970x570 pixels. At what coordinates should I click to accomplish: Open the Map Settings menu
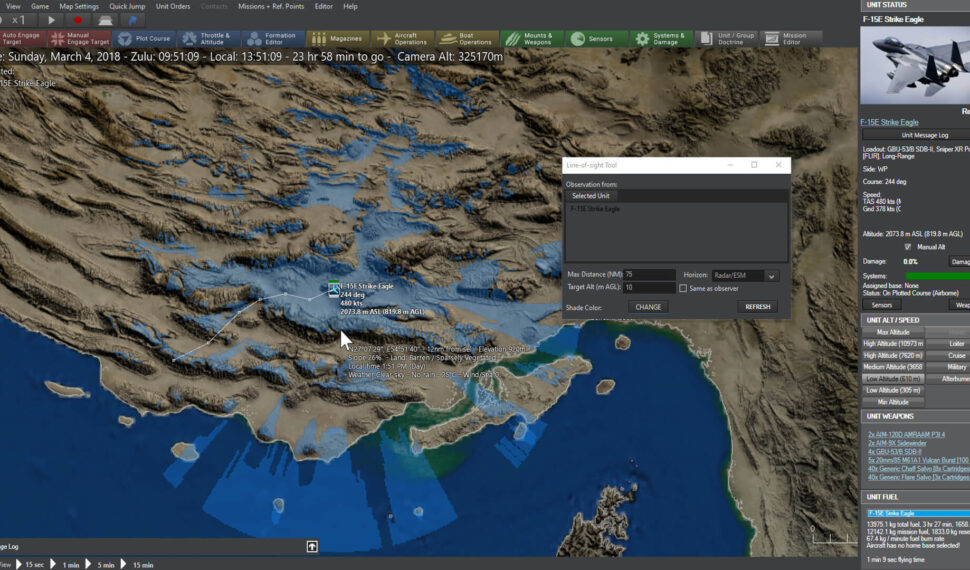pyautogui.click(x=79, y=6)
